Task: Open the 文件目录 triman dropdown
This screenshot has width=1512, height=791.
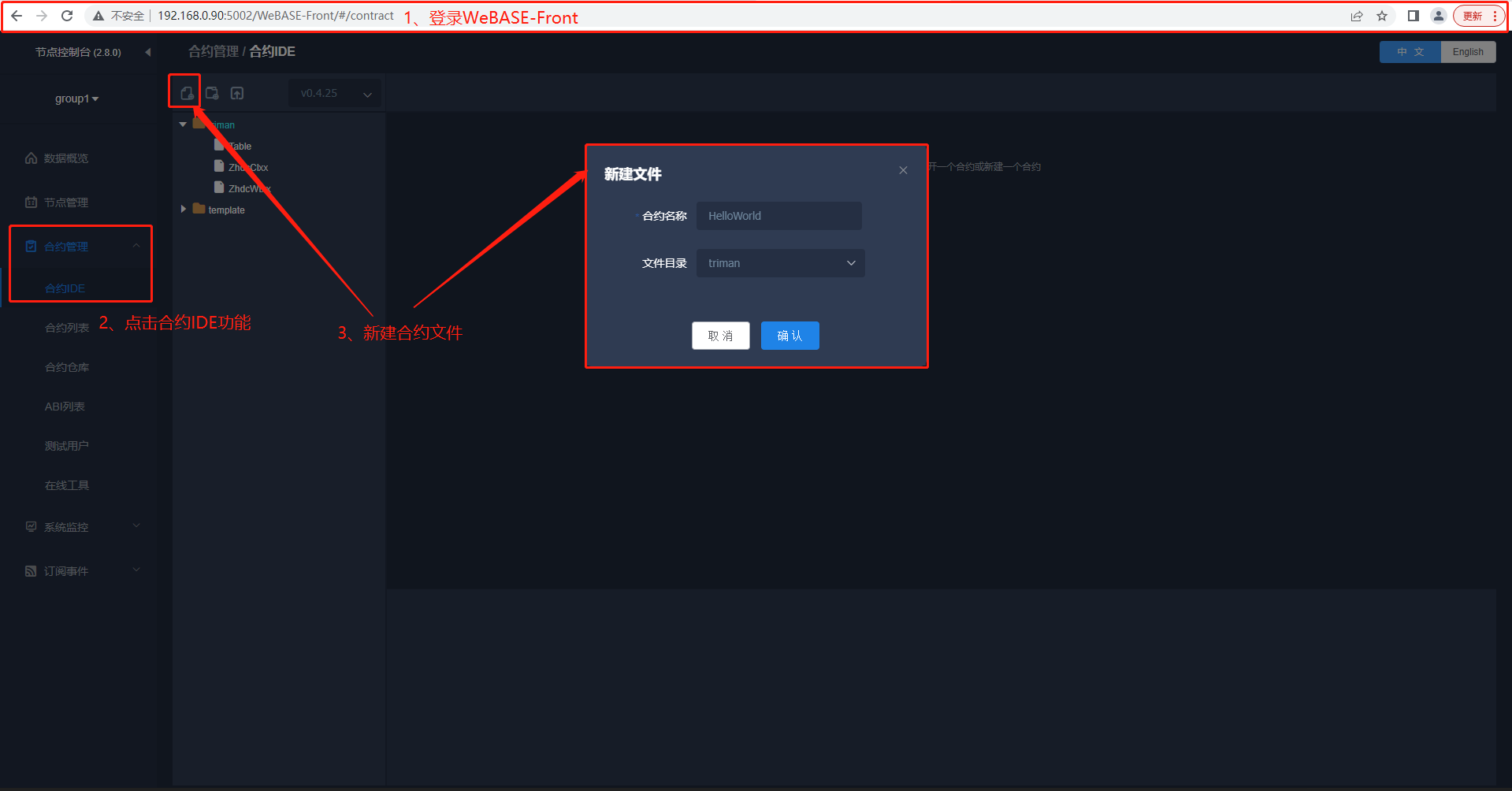Action: point(780,263)
